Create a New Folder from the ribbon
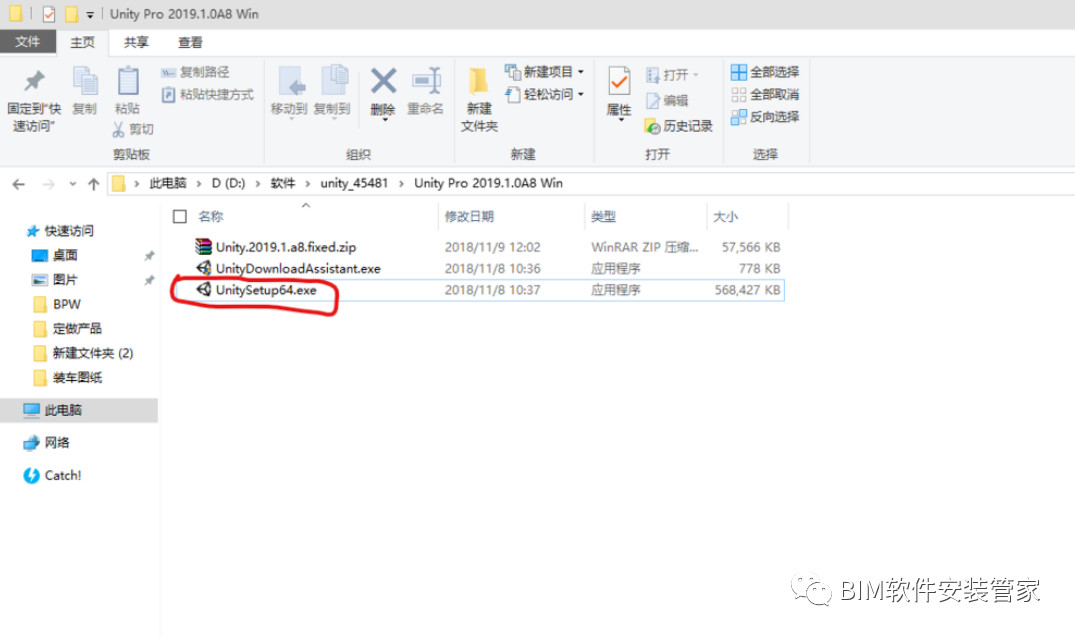This screenshot has height=637, width=1075. coord(479,97)
